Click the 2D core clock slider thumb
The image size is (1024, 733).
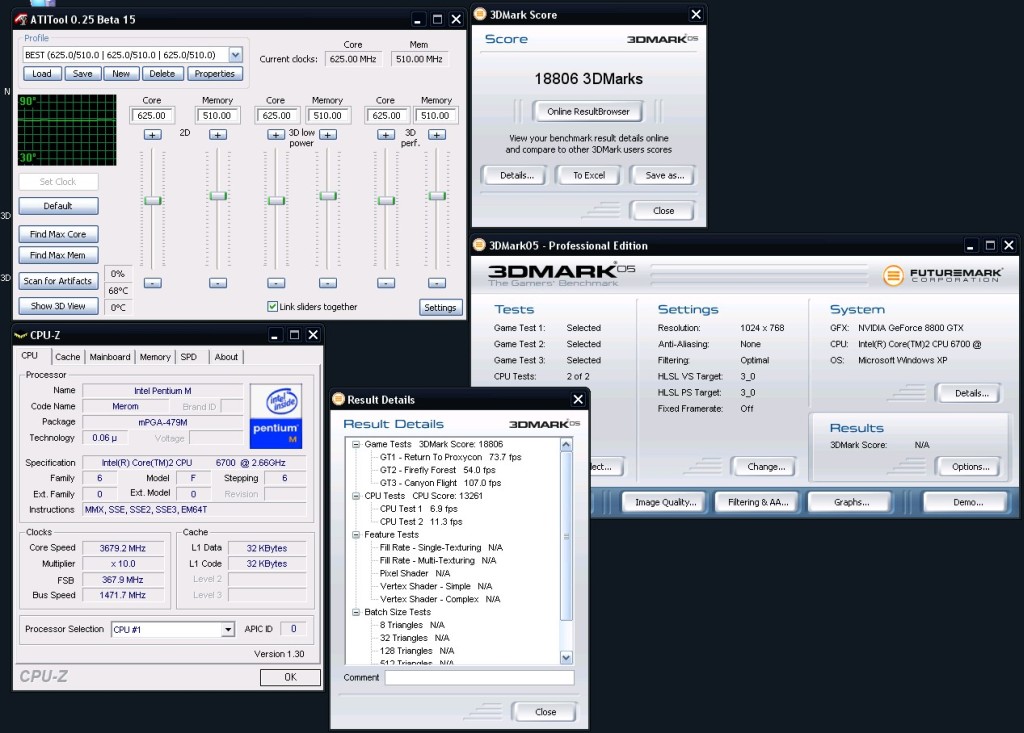(x=153, y=201)
